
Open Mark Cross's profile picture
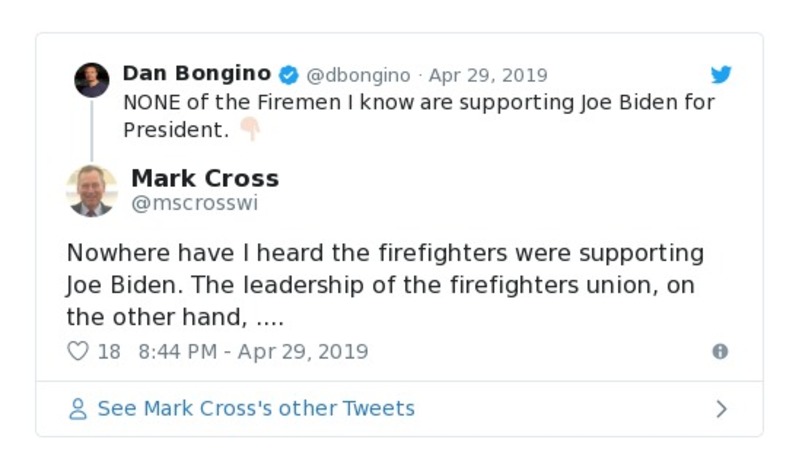click(x=92, y=190)
